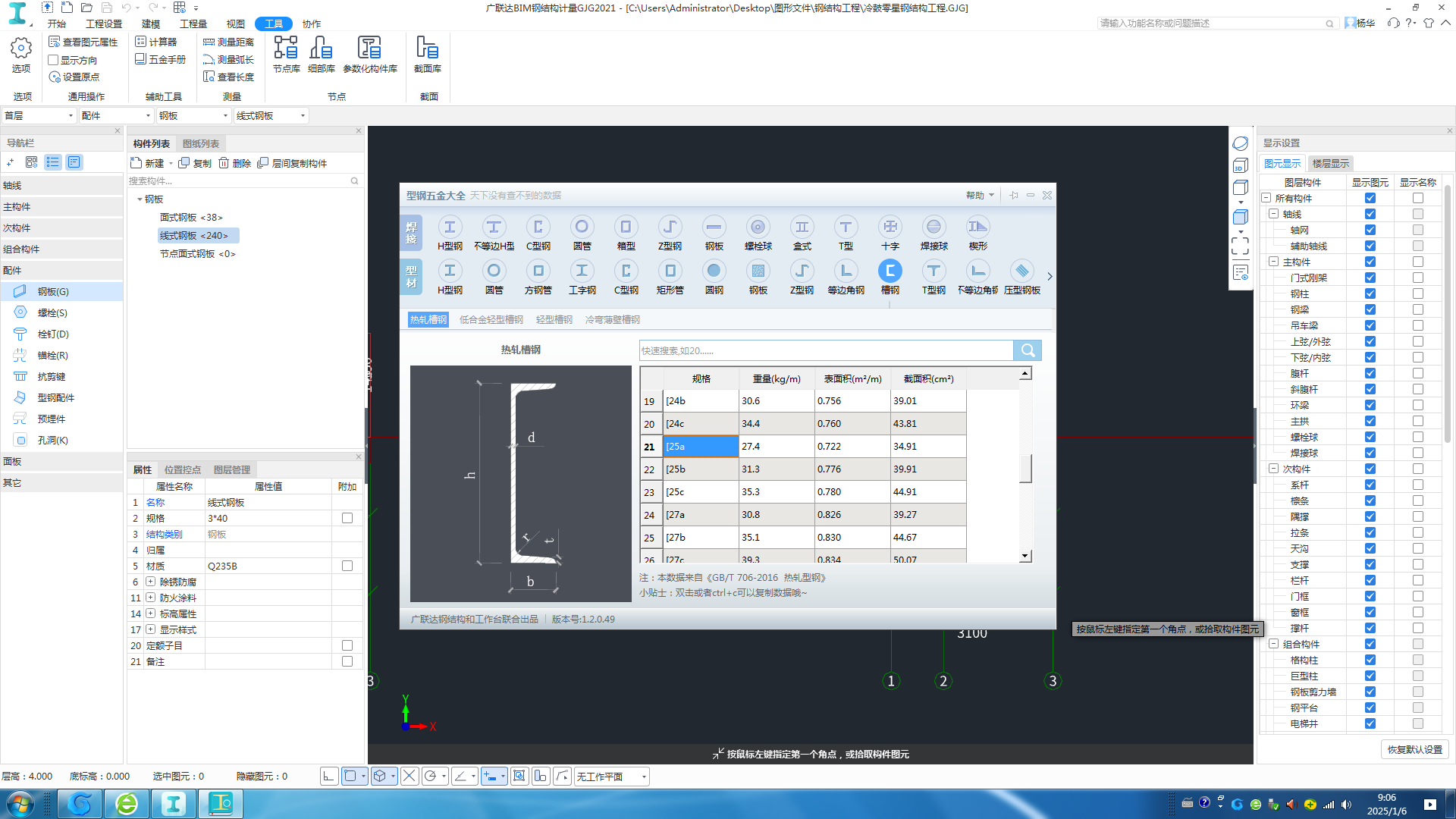This screenshot has height=819, width=1456.
Task: Switch to 轻型槽钢 tab
Action: tap(554, 320)
